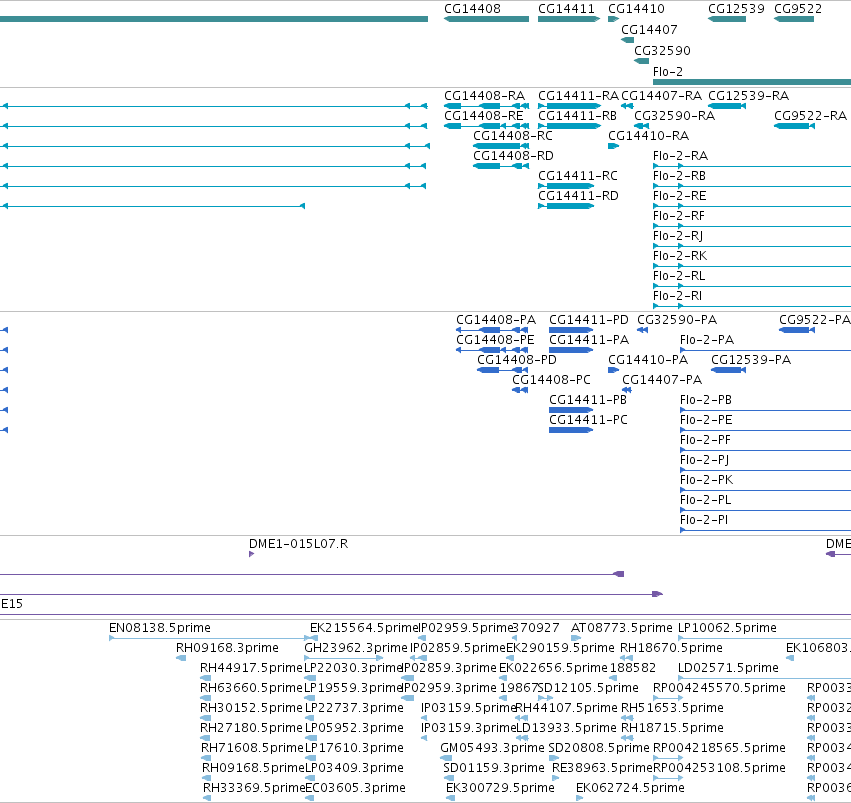Select the CG12539-RA transcript
The height and width of the screenshot is (803, 851).
pyautogui.click(x=748, y=95)
